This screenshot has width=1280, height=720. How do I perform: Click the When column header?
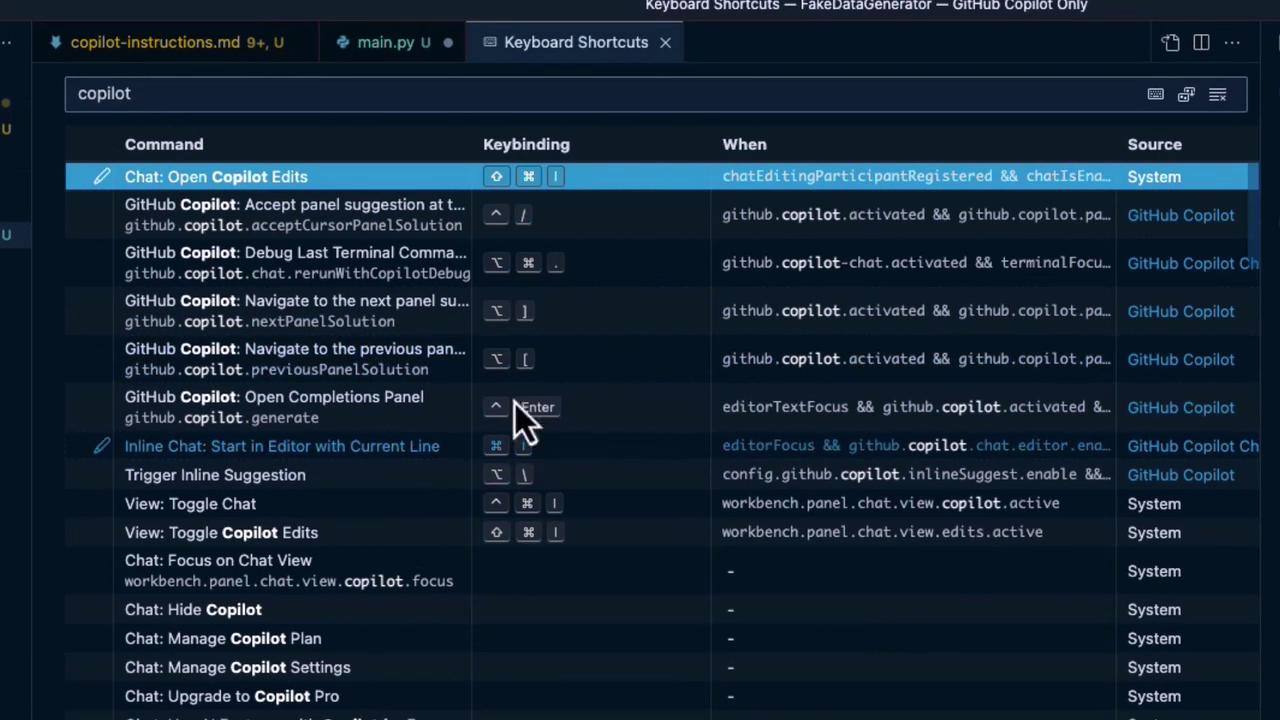pos(744,145)
